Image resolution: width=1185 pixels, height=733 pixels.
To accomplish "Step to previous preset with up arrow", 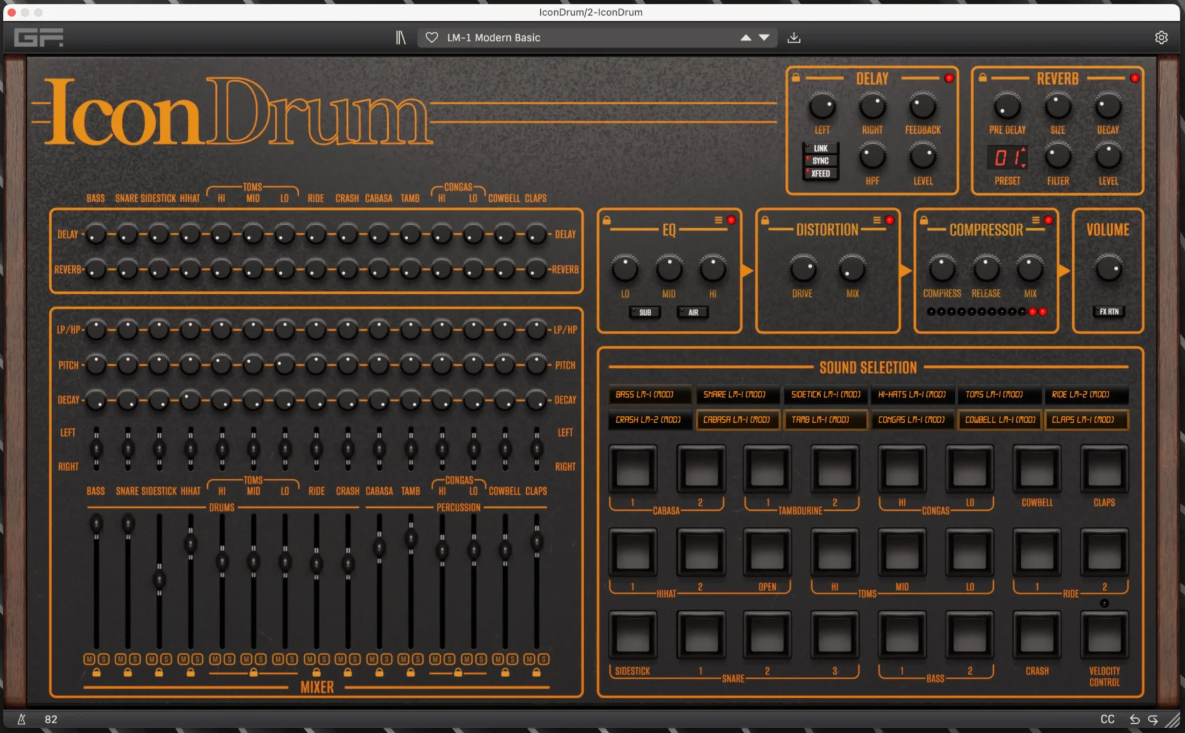I will [x=746, y=38].
